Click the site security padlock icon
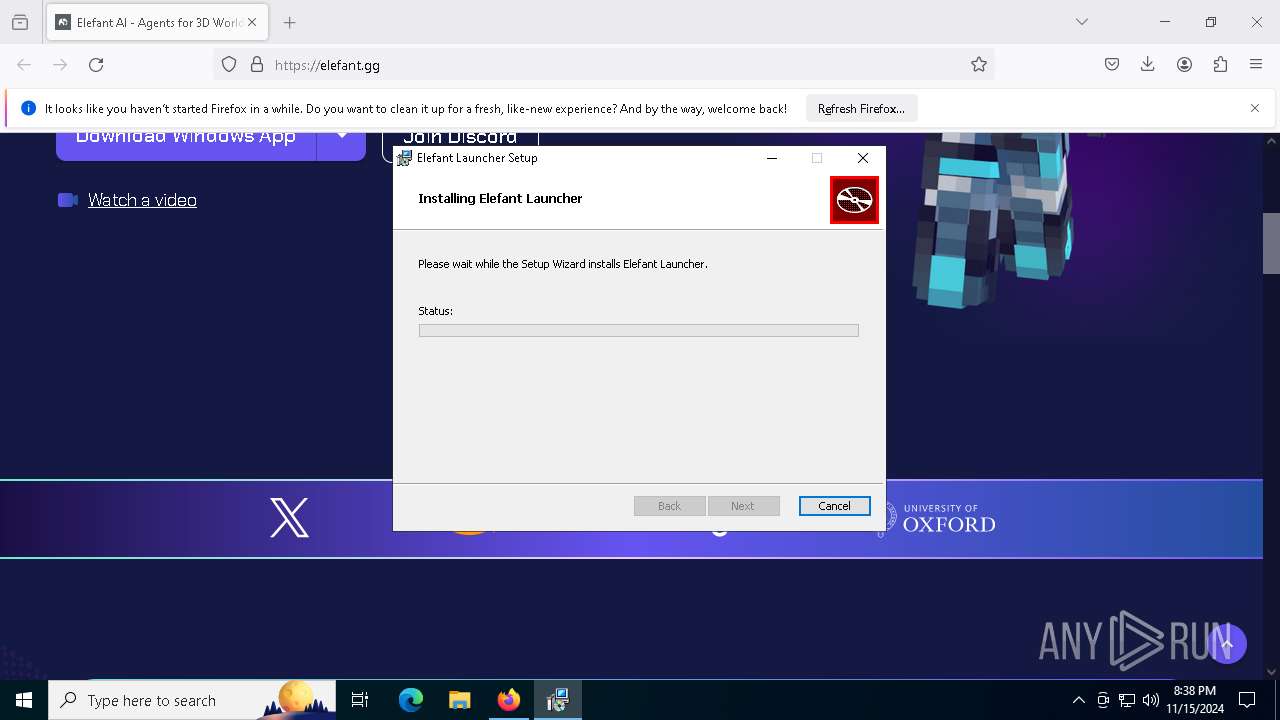Viewport: 1280px width, 720px height. (257, 65)
